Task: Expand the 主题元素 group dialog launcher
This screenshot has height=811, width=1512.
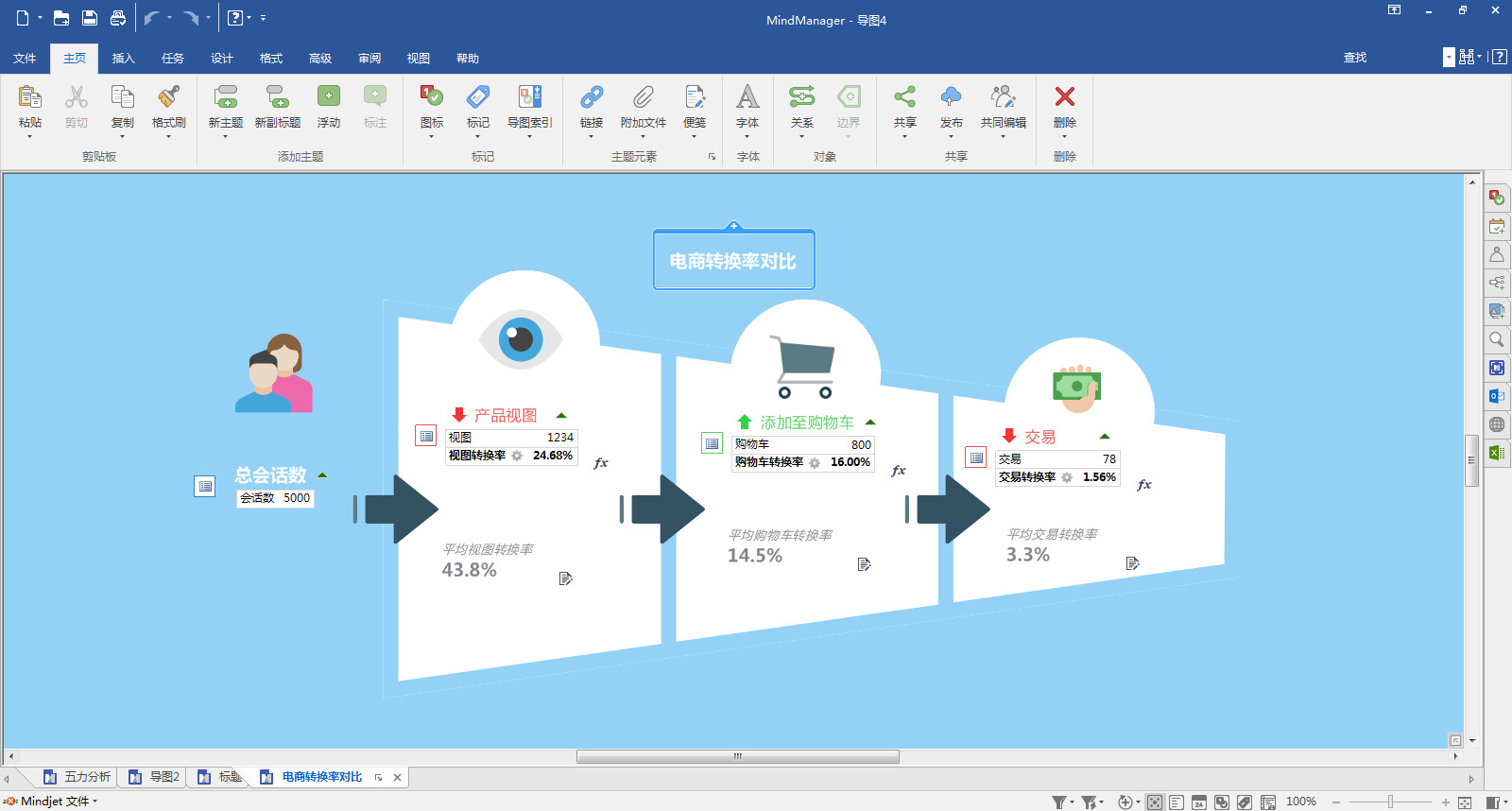Action: coord(712,157)
